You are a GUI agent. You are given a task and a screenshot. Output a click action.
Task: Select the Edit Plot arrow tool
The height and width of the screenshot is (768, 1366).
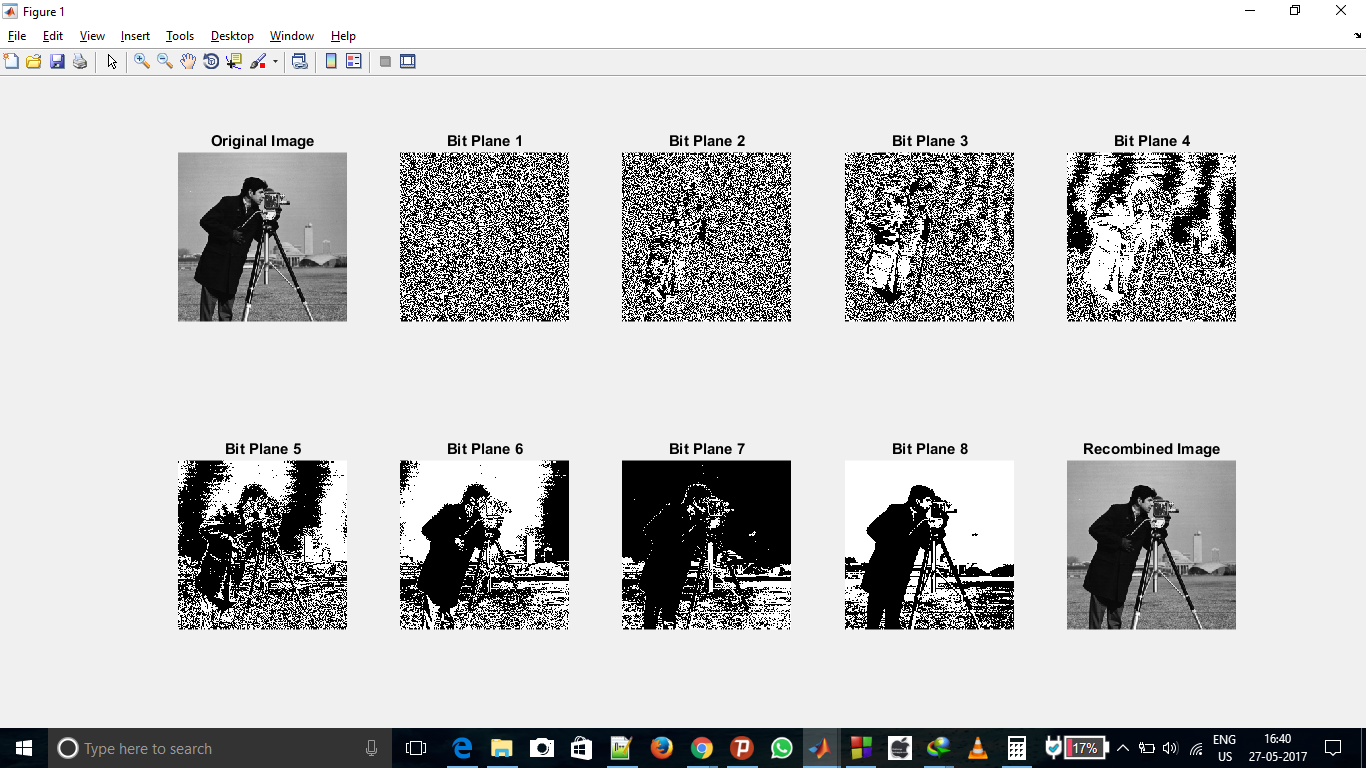112,62
